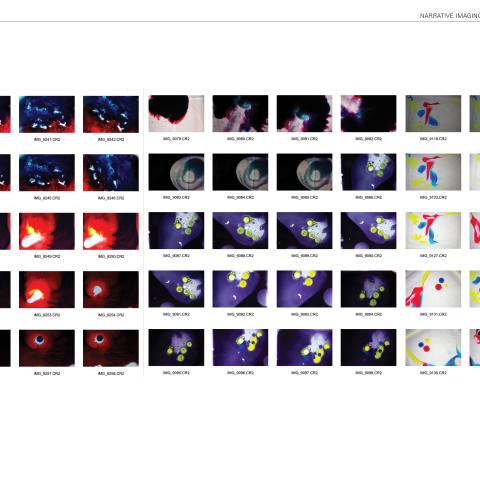Click the IMG_0123.CR2 yellow red blue paint thumbnail
The height and width of the screenshot is (480, 480).
point(433,172)
